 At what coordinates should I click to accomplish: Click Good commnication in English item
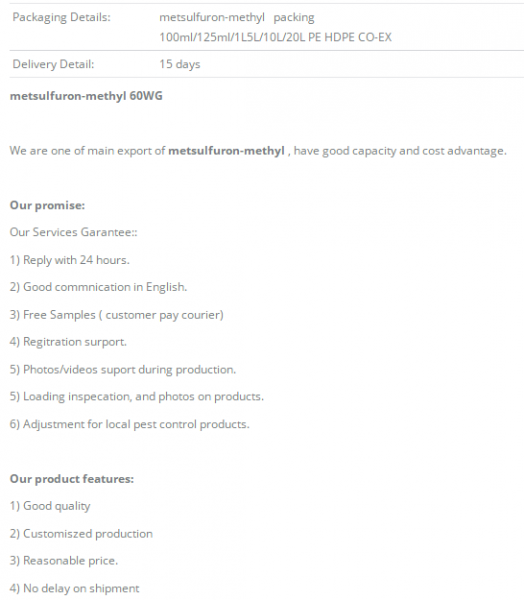click(x=98, y=287)
